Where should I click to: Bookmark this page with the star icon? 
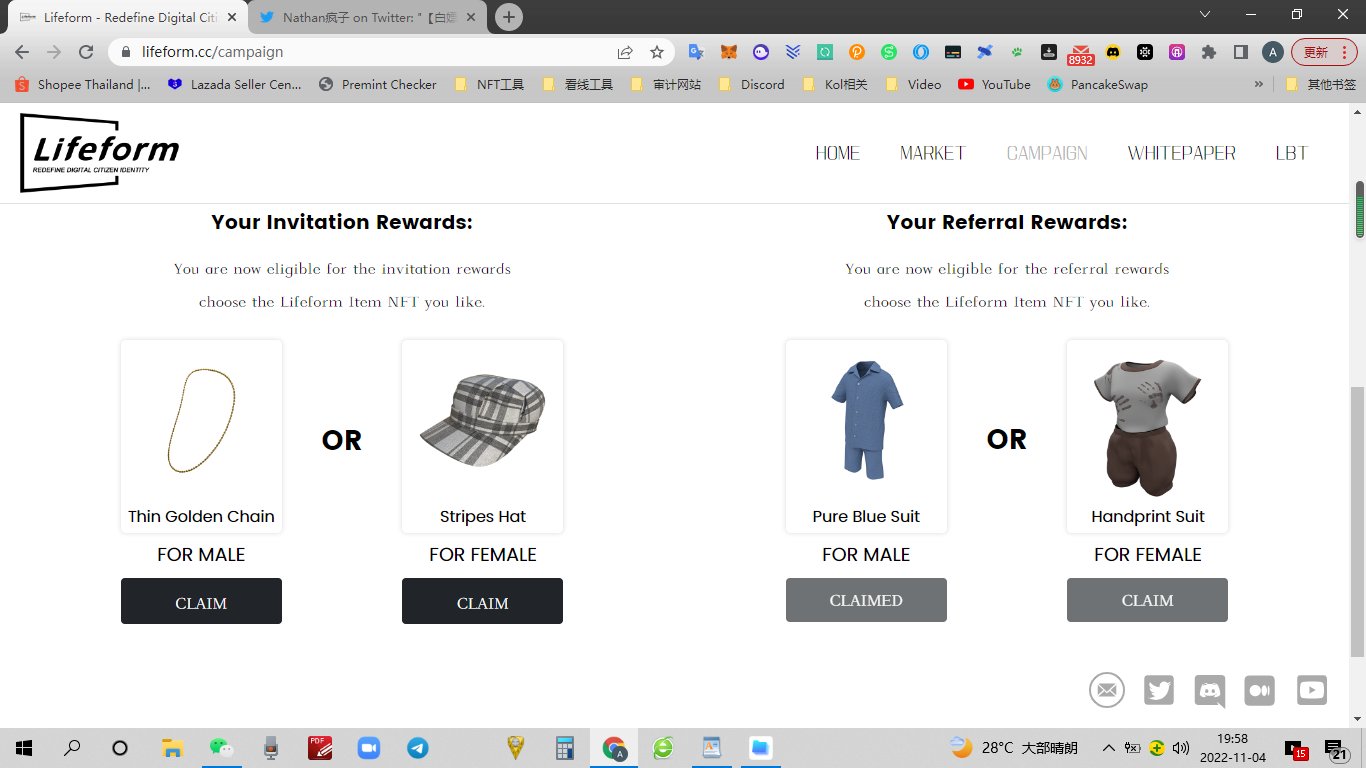(657, 52)
